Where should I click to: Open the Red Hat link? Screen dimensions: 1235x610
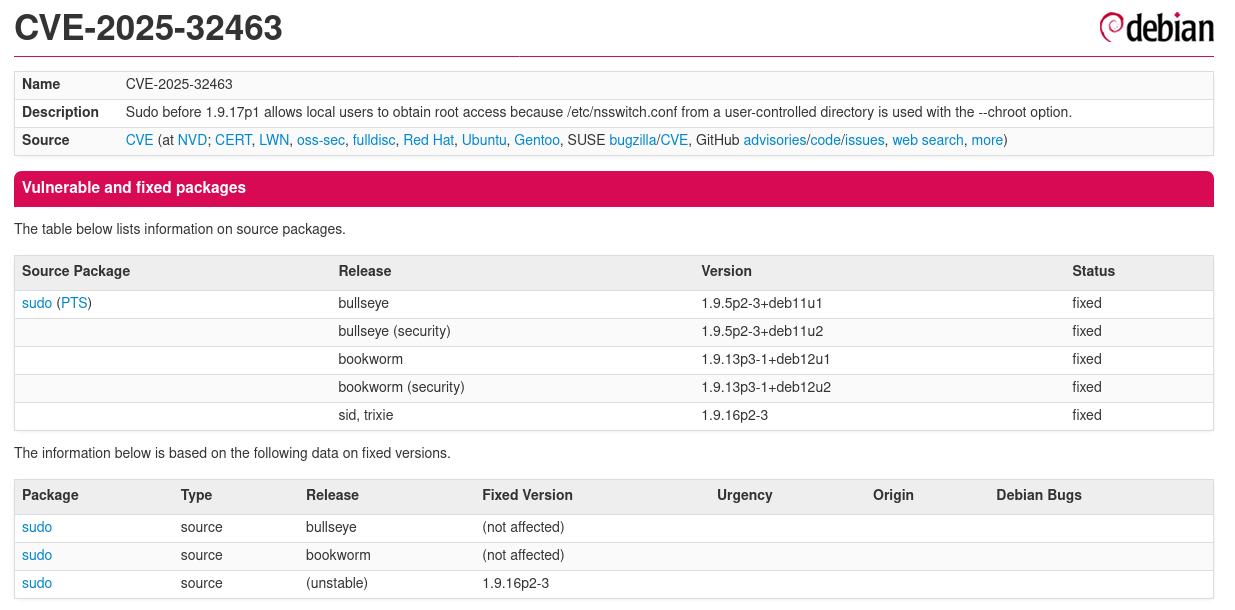428,140
